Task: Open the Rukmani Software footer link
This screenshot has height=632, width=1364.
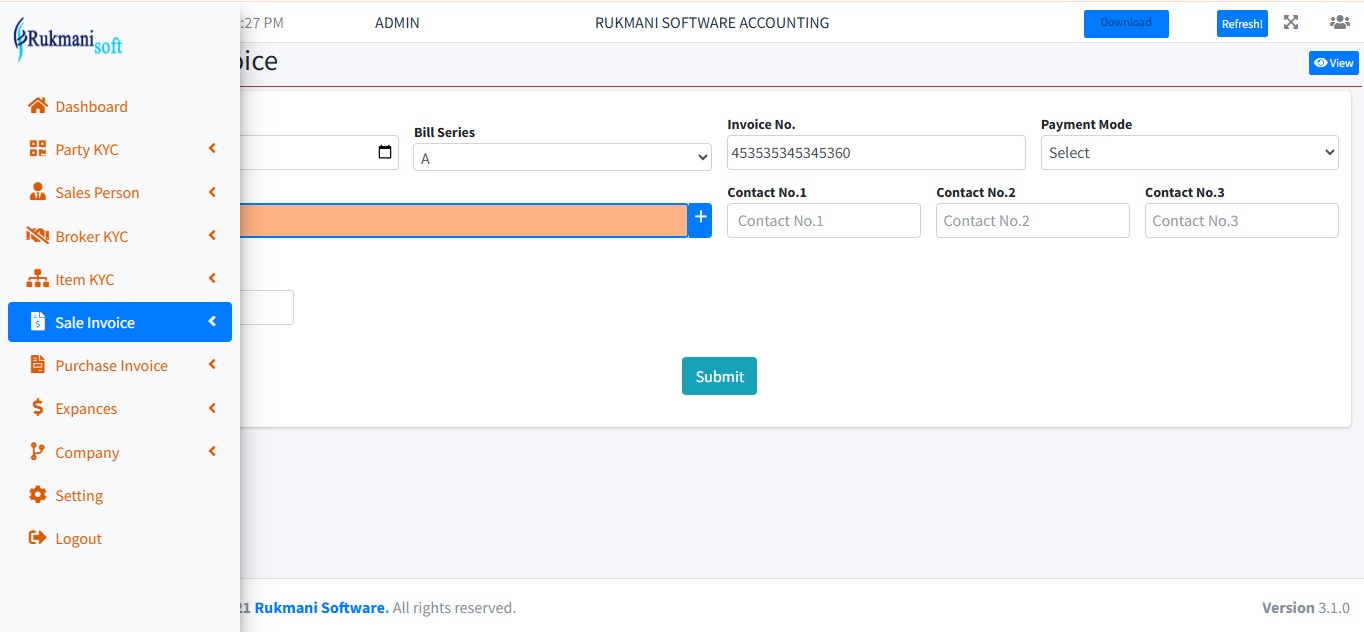Action: pyautogui.click(x=322, y=607)
